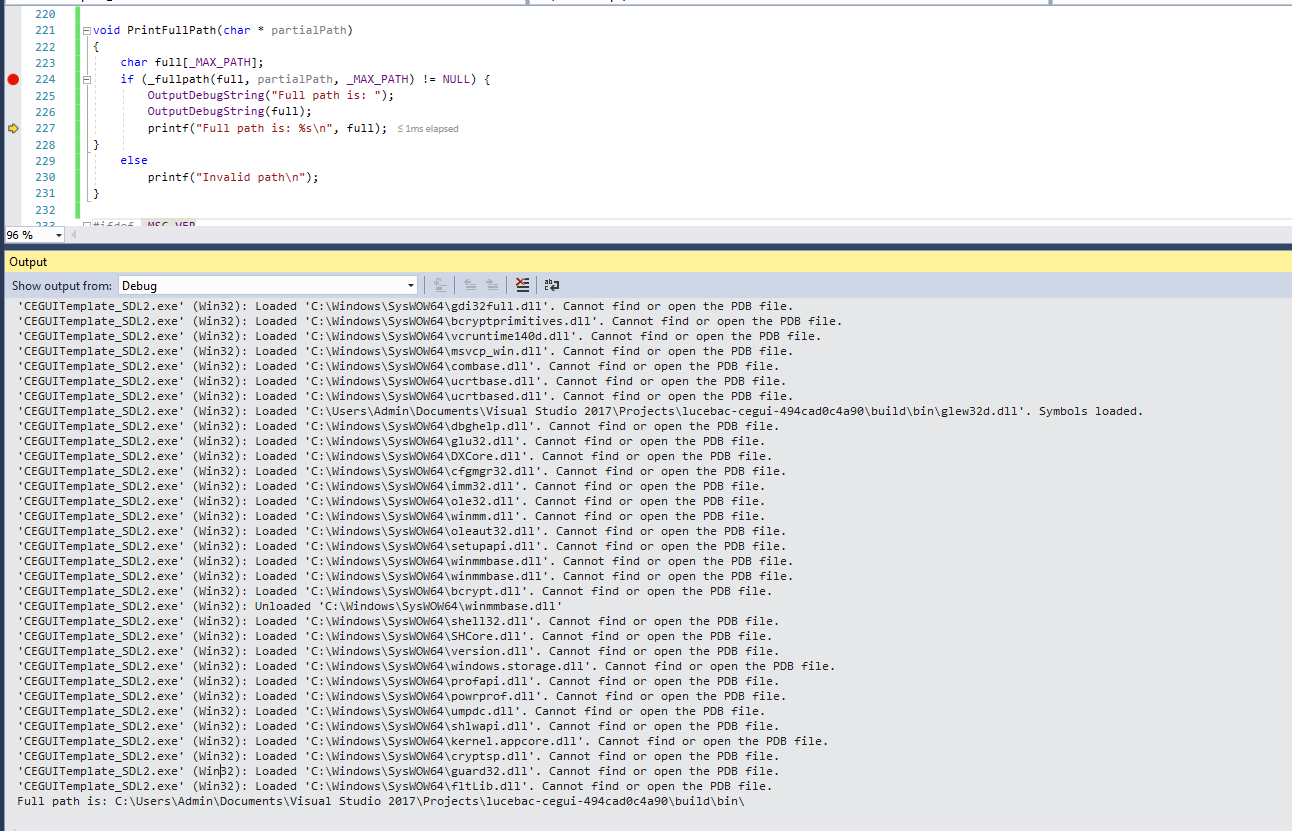
Task: Click the breakpoint margin at line 230
Action: pos(13,177)
